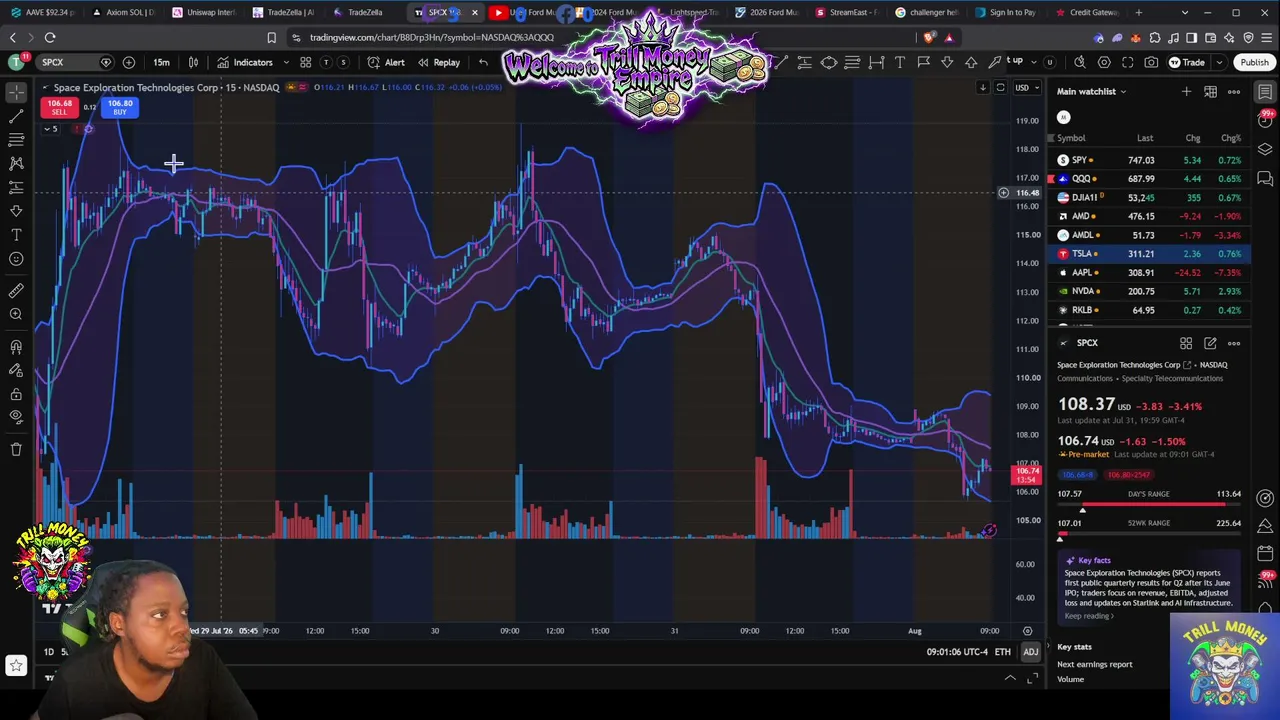Select the text annotation tool in left toolbar
The height and width of the screenshot is (720, 1280).
click(x=16, y=235)
